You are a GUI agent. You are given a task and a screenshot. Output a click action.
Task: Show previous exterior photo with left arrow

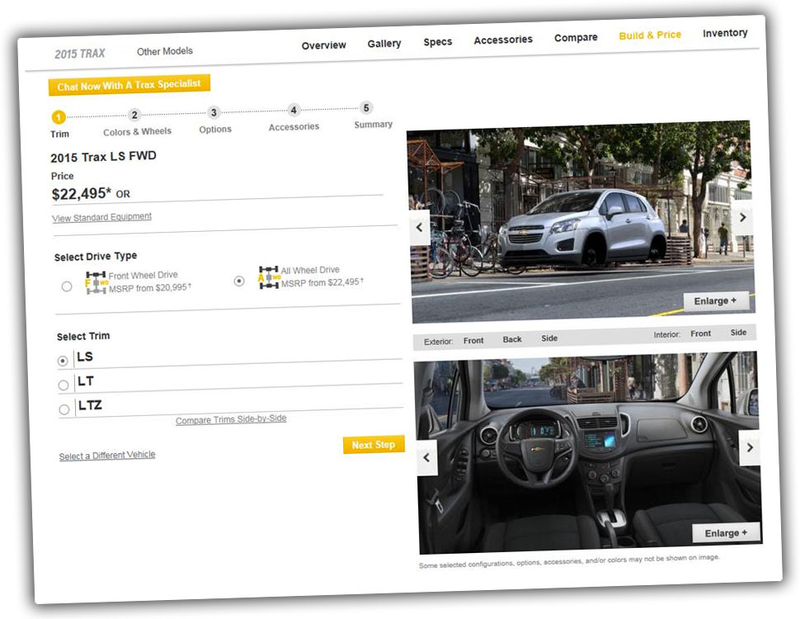point(419,227)
